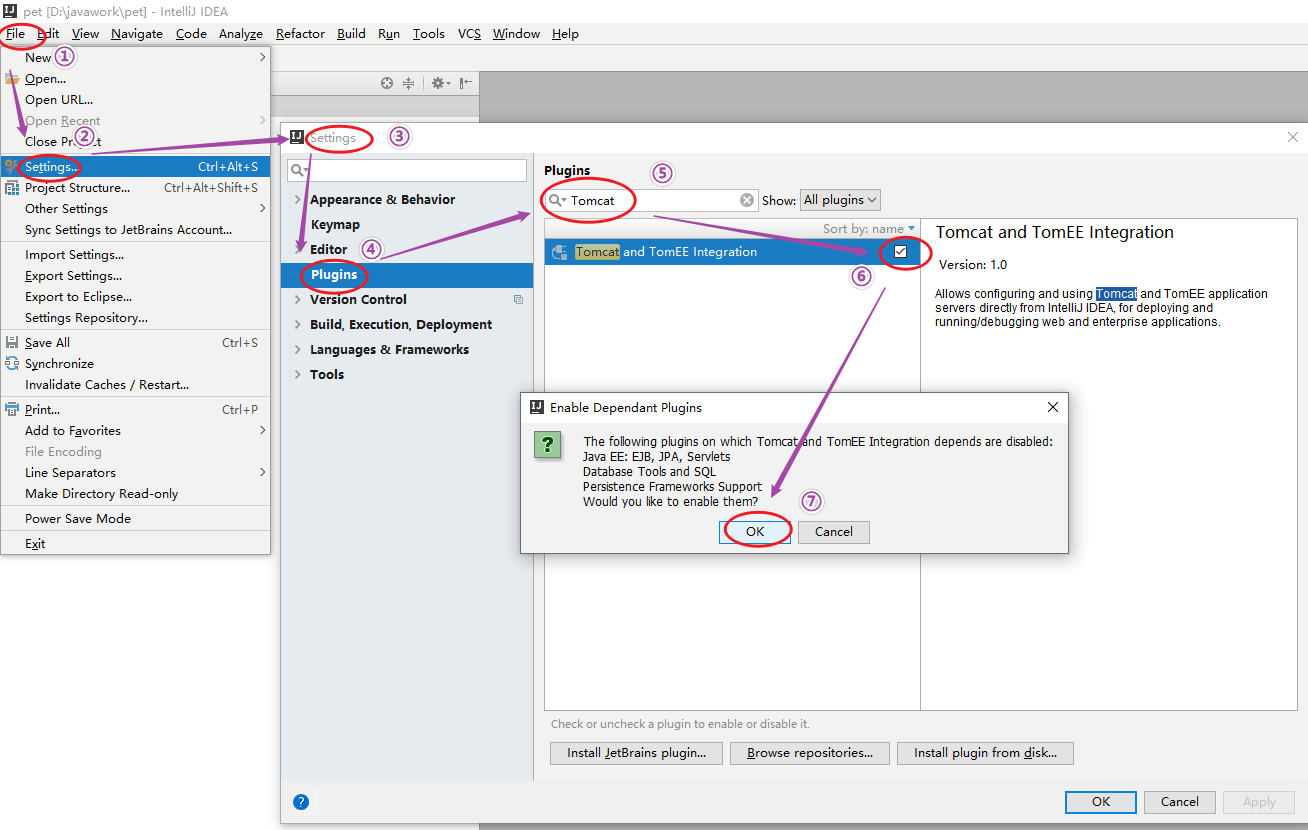Open the Show All plugins dropdown

point(840,200)
